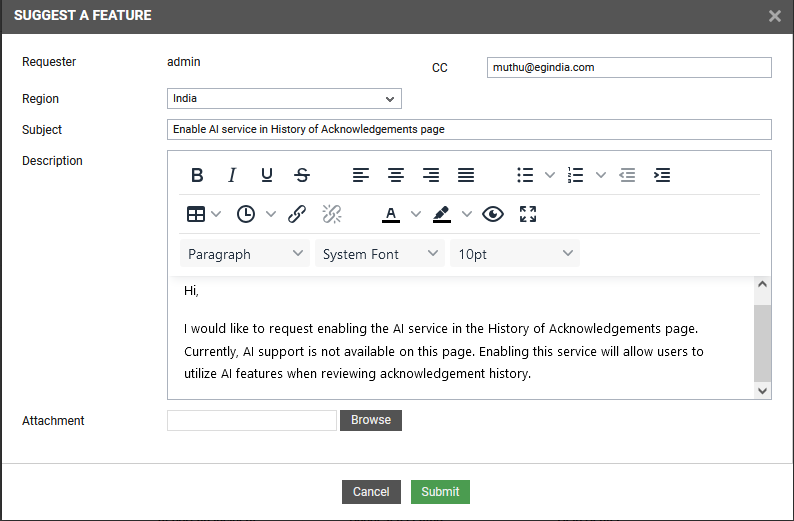Open highlight color picker arrow
Image resolution: width=794 pixels, height=521 pixels.
pyautogui.click(x=467, y=214)
